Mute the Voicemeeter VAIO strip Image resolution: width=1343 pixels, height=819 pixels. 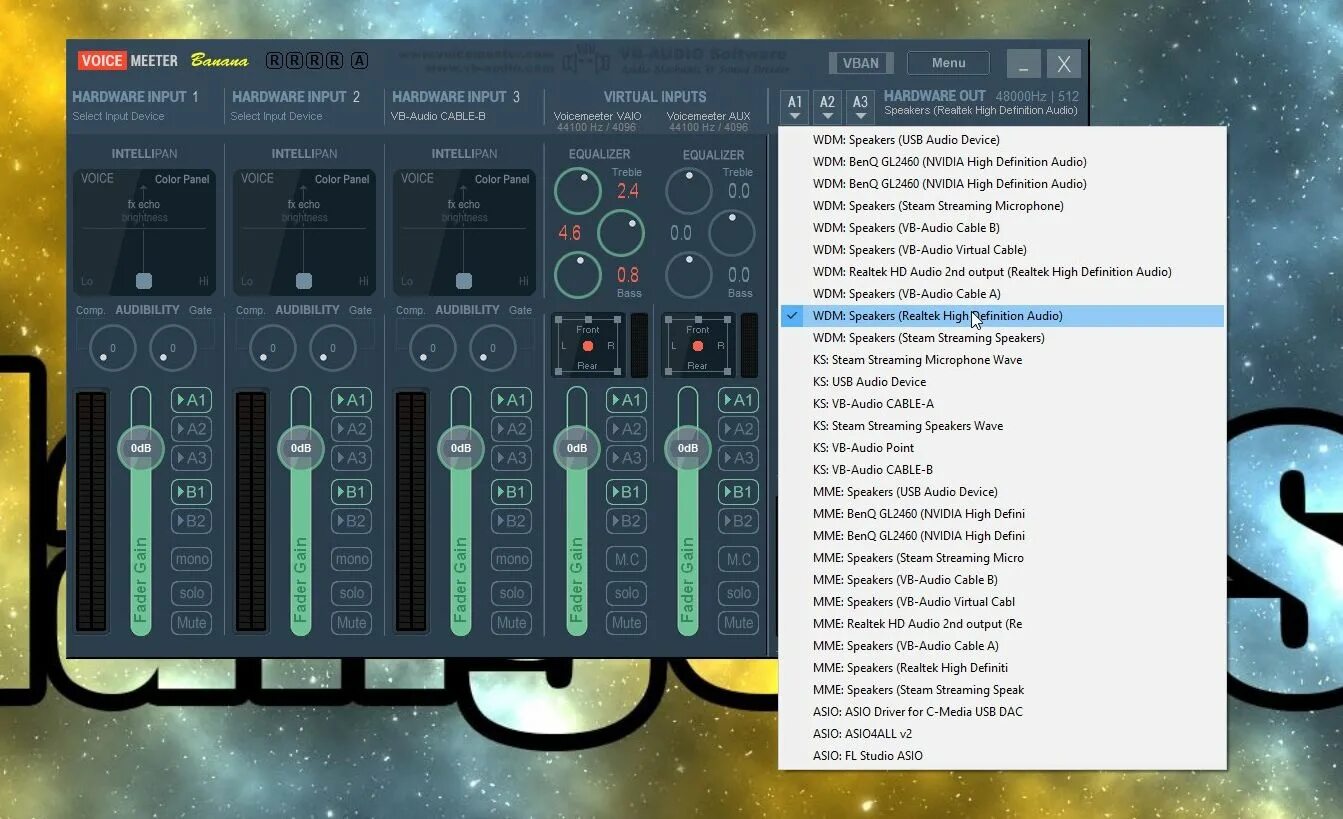(x=627, y=622)
